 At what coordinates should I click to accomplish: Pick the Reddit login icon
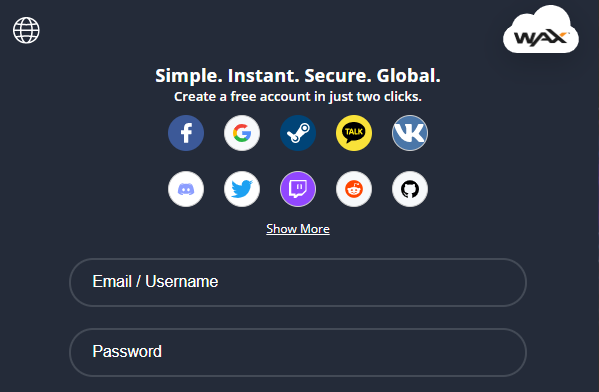[354, 189]
